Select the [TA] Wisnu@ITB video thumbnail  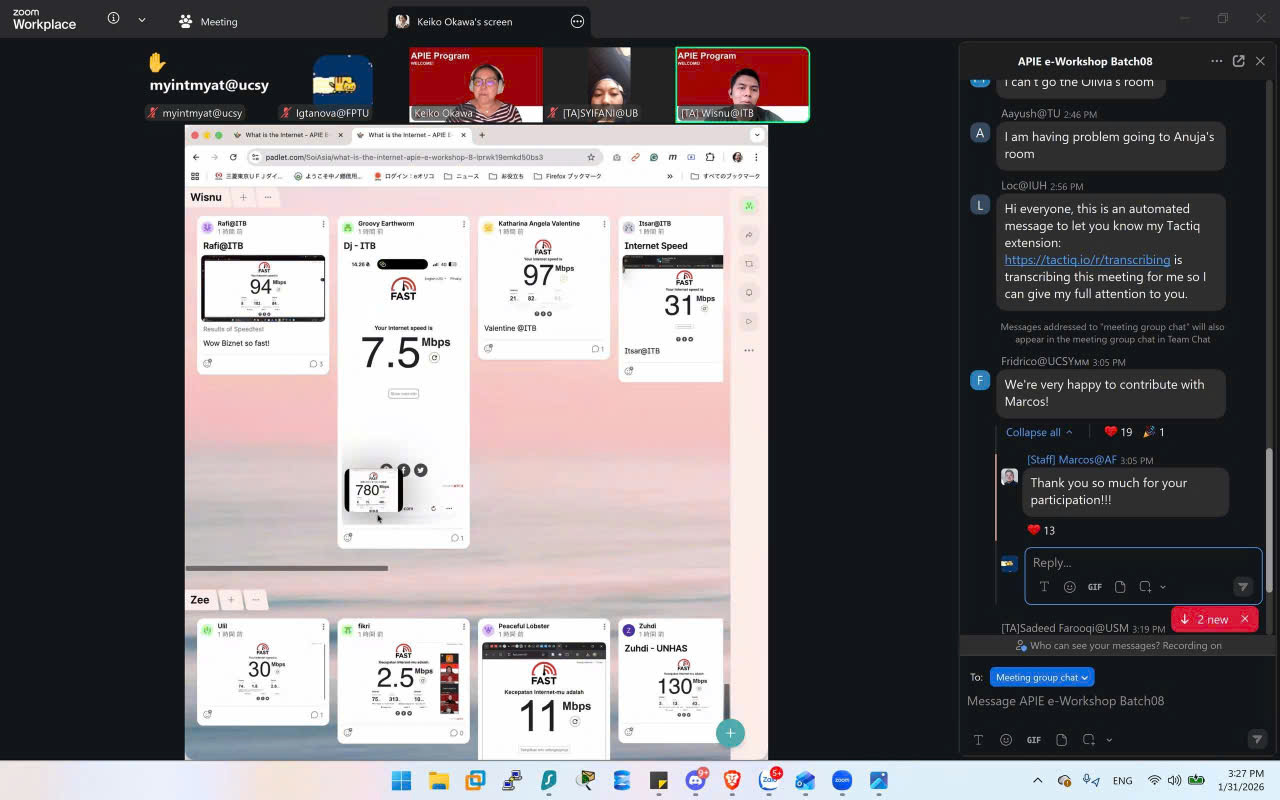742,84
